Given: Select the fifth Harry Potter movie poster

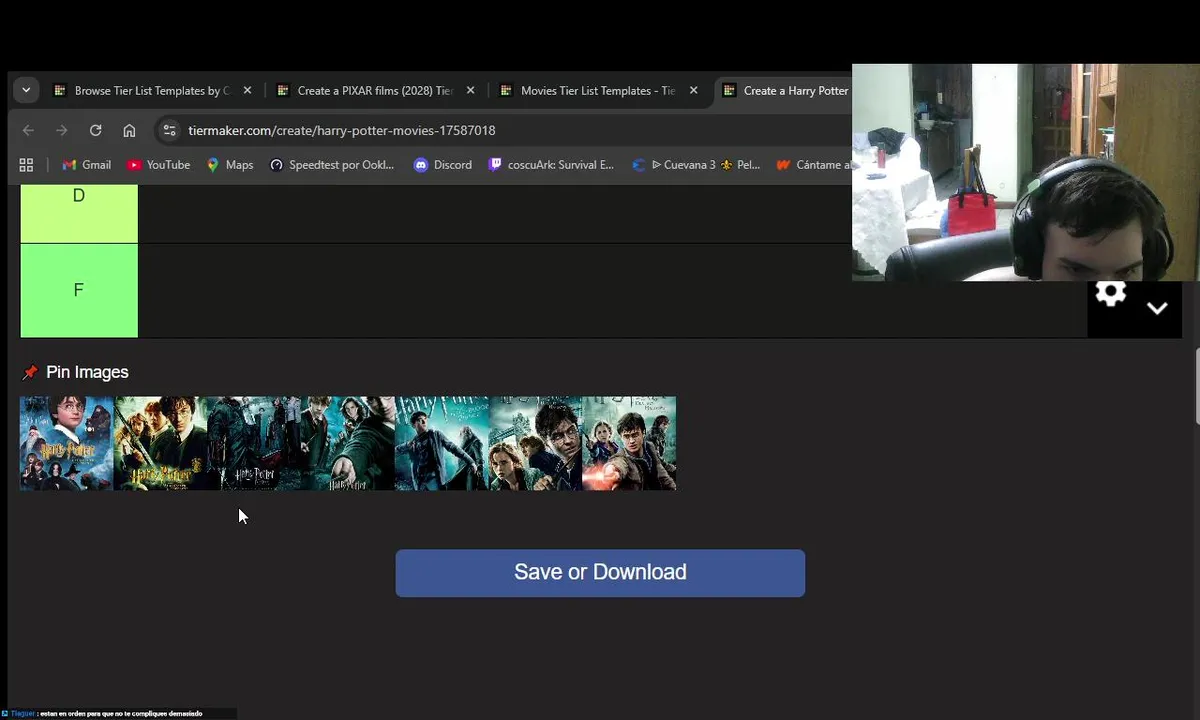Looking at the screenshot, I should pyautogui.click(x=442, y=443).
